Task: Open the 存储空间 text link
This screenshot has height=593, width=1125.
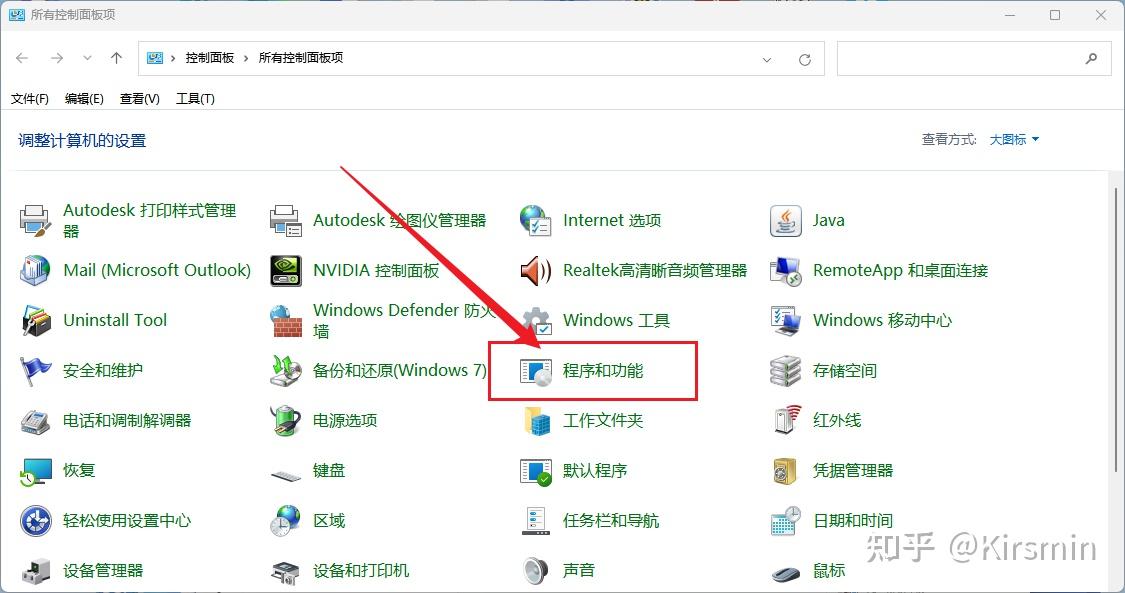Action: tap(844, 371)
